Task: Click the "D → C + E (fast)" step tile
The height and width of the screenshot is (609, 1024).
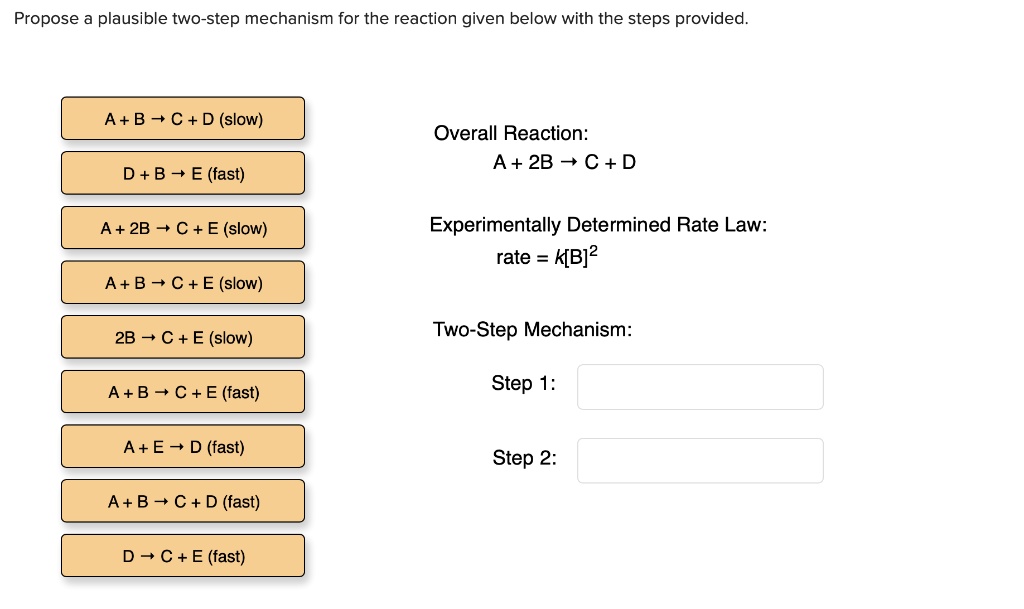Action: tap(183, 556)
